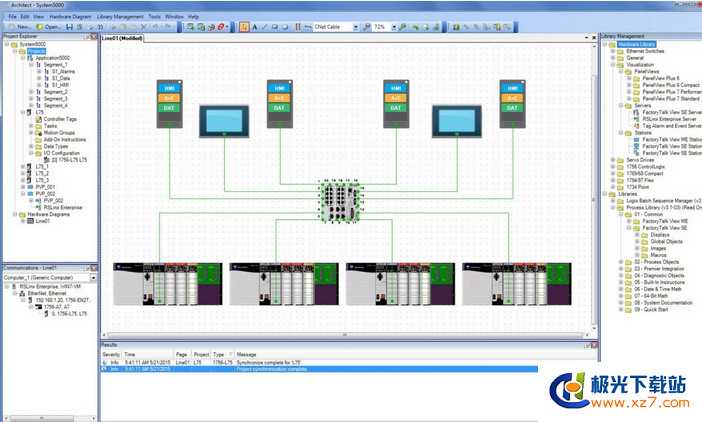The width and height of the screenshot is (702, 422).
Task: Sort results by Severity column header
Action: pos(111,354)
